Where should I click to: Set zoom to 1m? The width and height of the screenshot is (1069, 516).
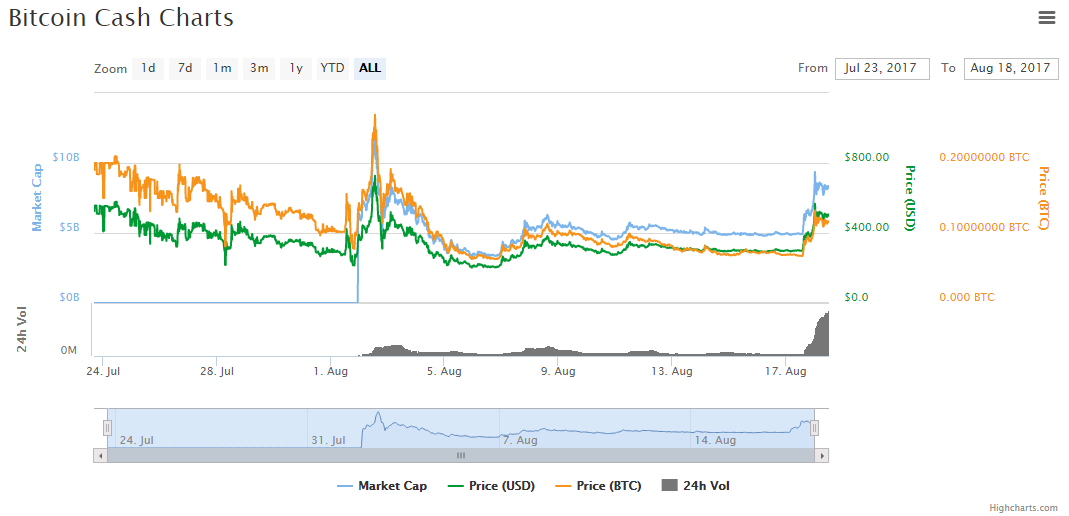(x=222, y=68)
